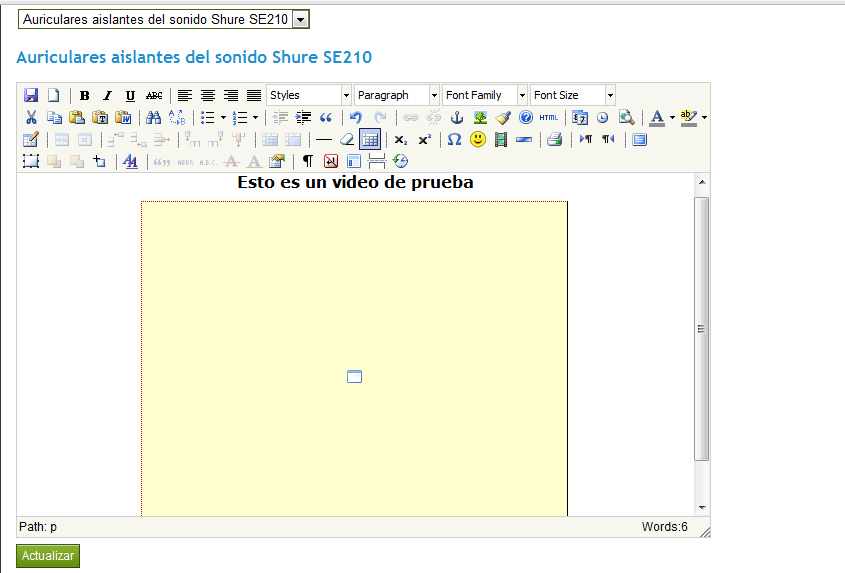Insert an unordered bullet list
This screenshot has width=845, height=573.
pyautogui.click(x=207, y=118)
